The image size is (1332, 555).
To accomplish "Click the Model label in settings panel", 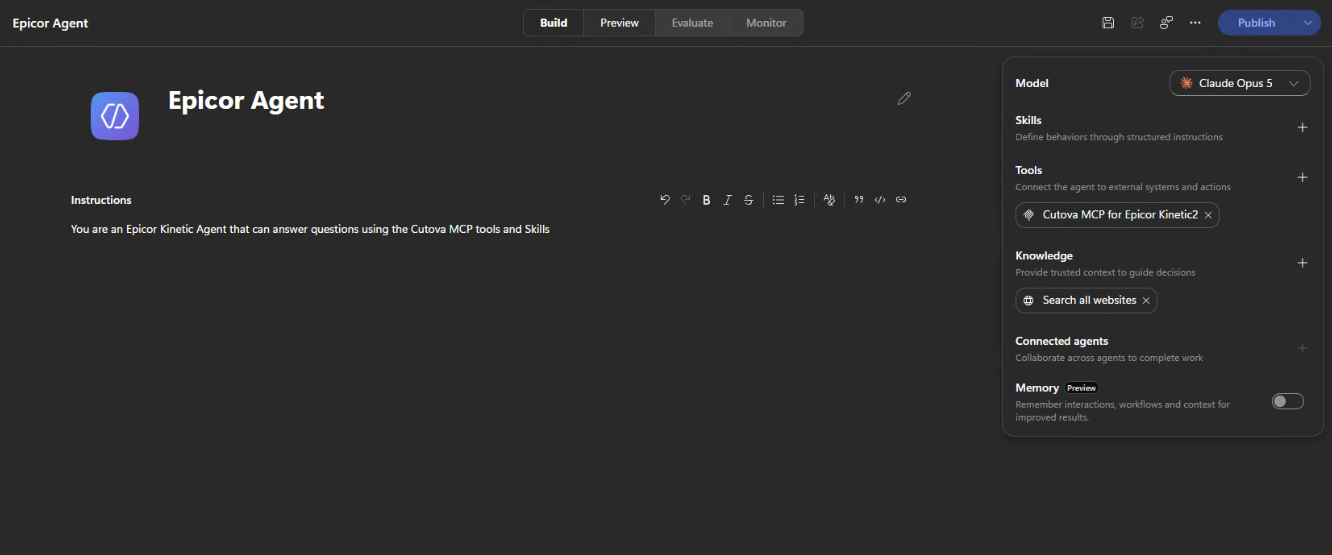I will (x=1032, y=84).
